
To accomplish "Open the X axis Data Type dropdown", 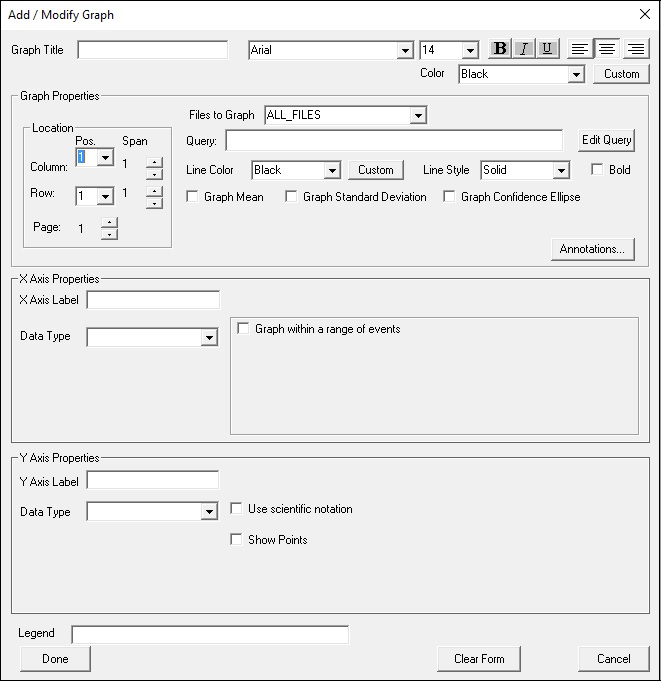I will [x=209, y=337].
